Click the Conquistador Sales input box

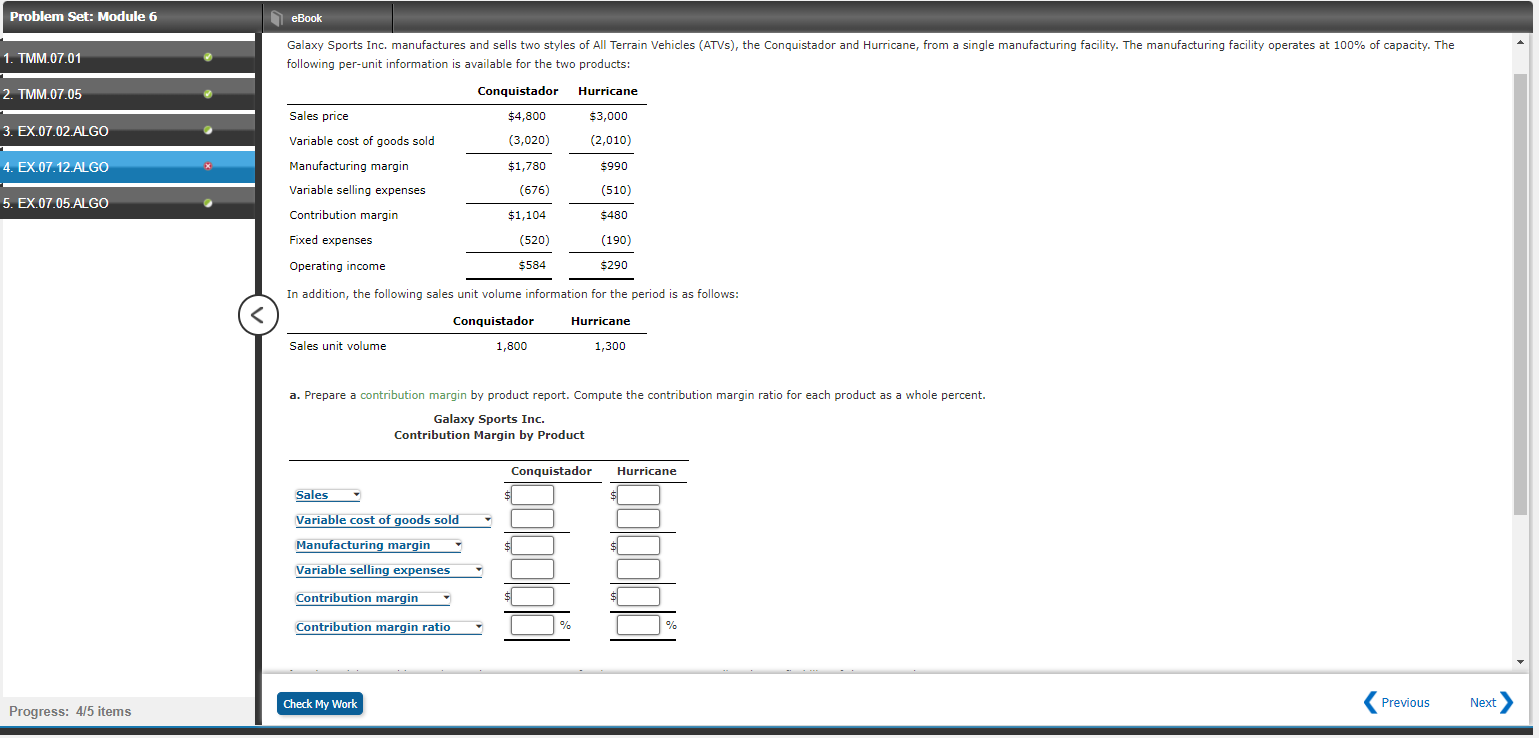(532, 494)
